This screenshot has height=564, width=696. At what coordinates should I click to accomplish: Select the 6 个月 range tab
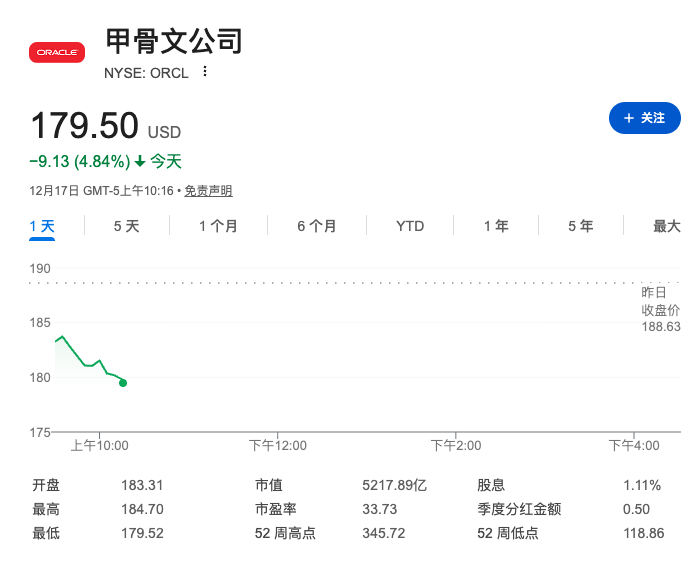click(317, 226)
